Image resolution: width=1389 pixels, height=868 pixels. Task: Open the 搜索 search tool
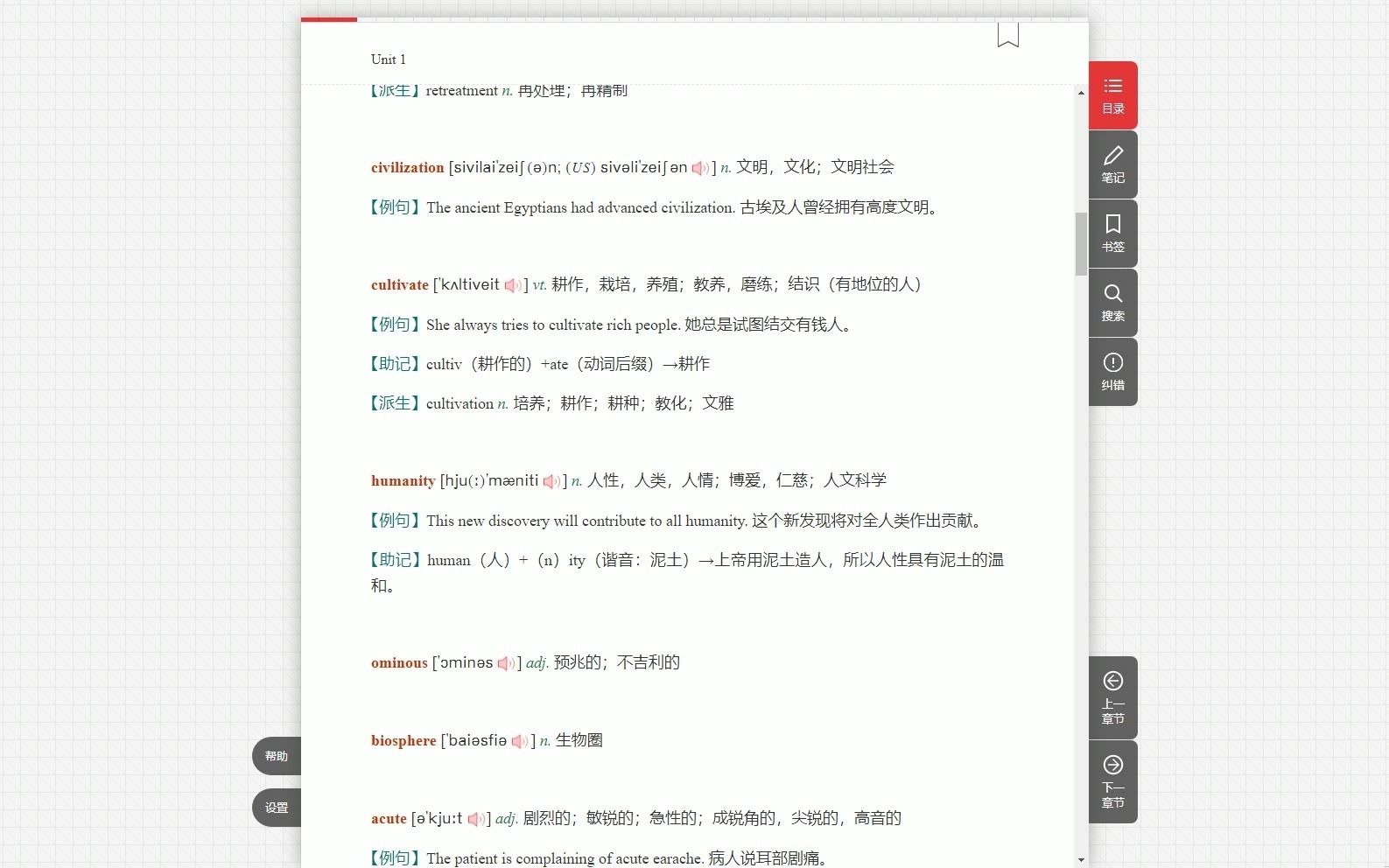coord(1112,303)
